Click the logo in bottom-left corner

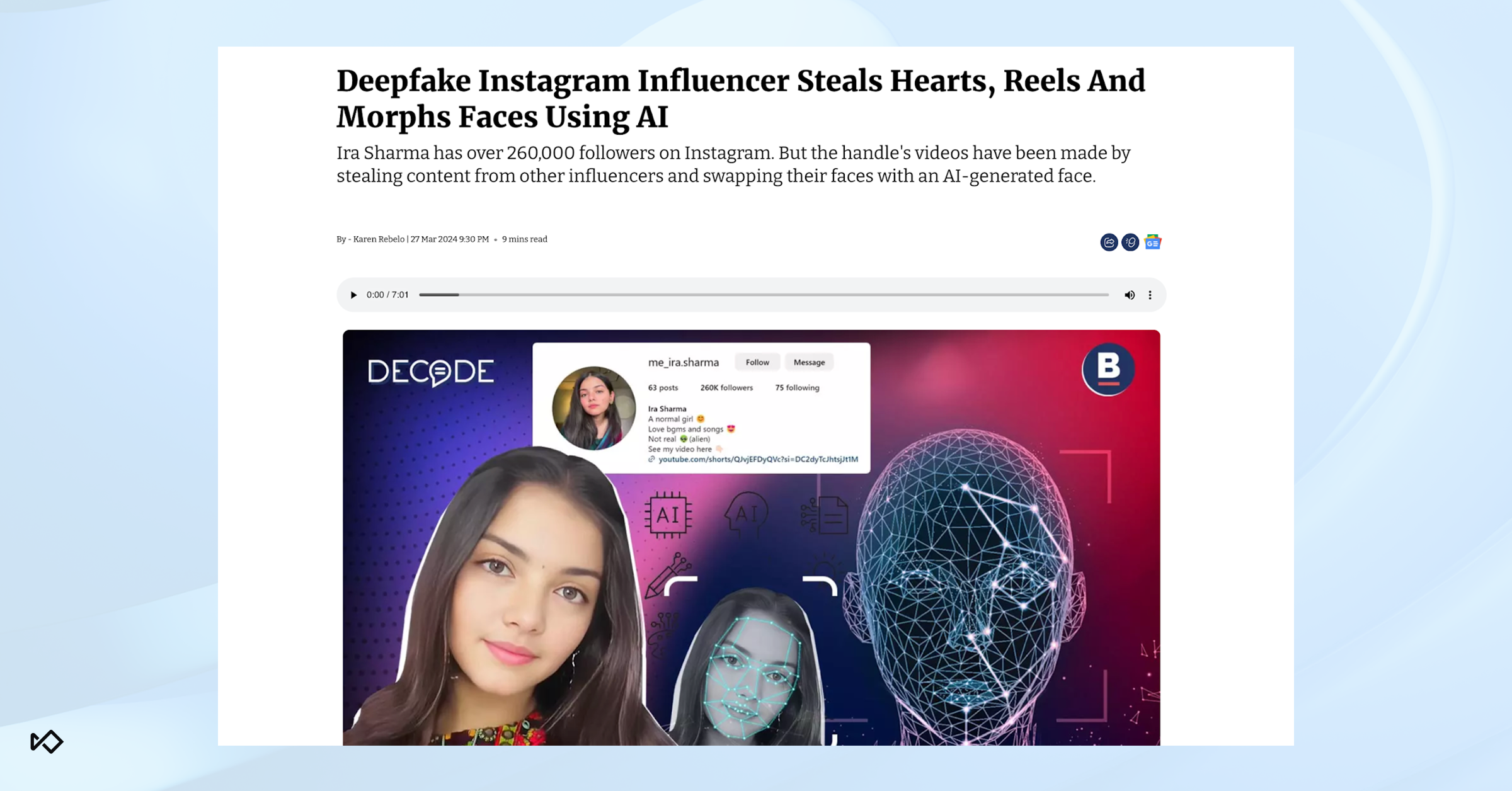coord(47,741)
